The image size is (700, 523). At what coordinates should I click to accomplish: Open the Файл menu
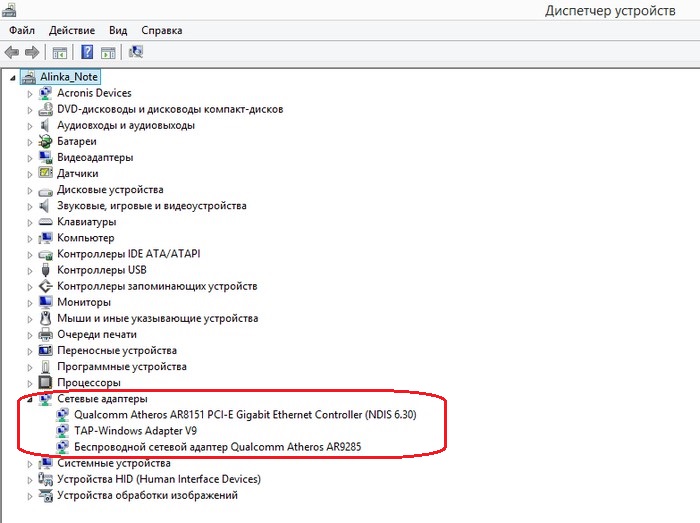pos(22,30)
